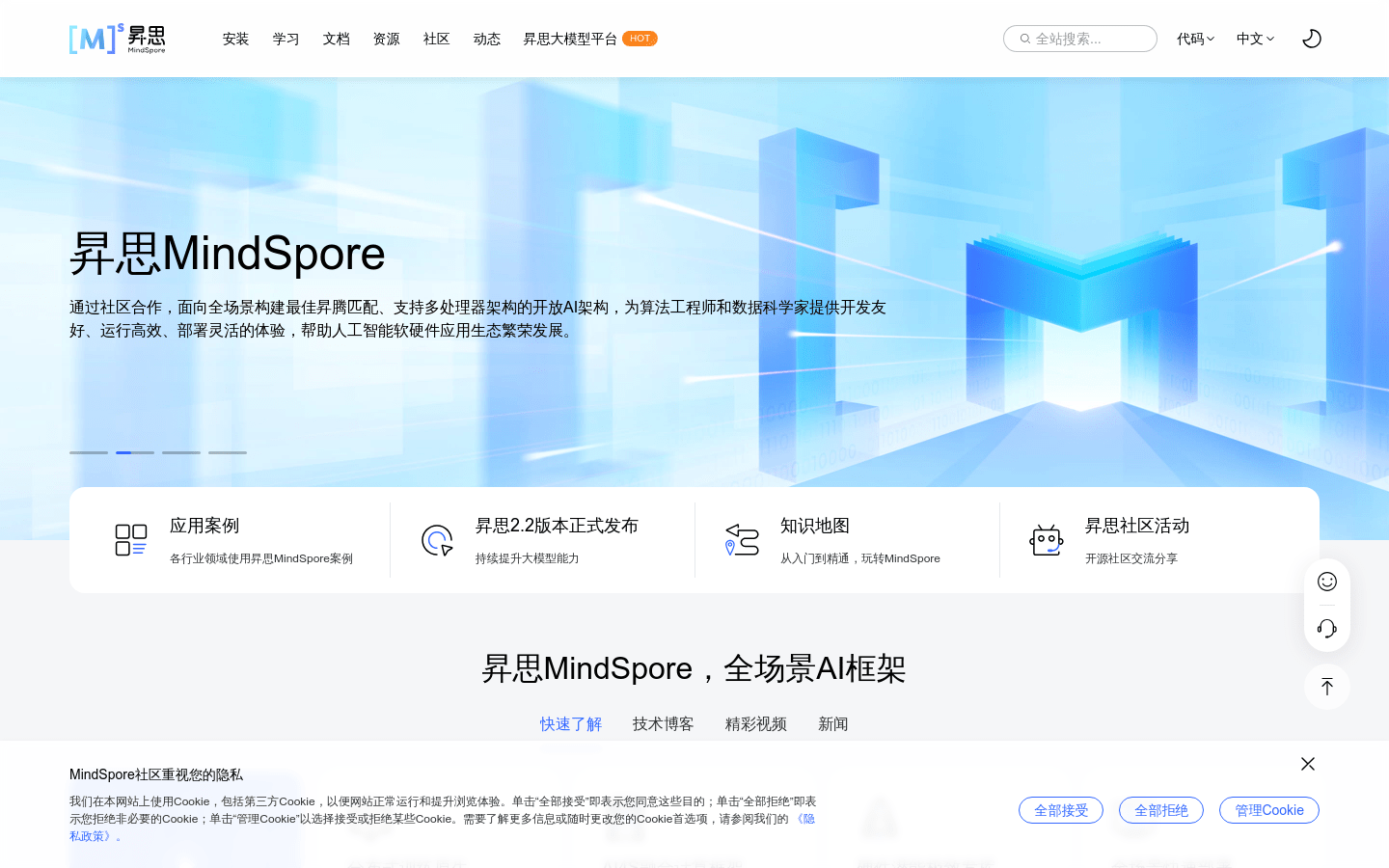Switch to the 技术博客 tab
The image size is (1389, 868).
pos(663,723)
